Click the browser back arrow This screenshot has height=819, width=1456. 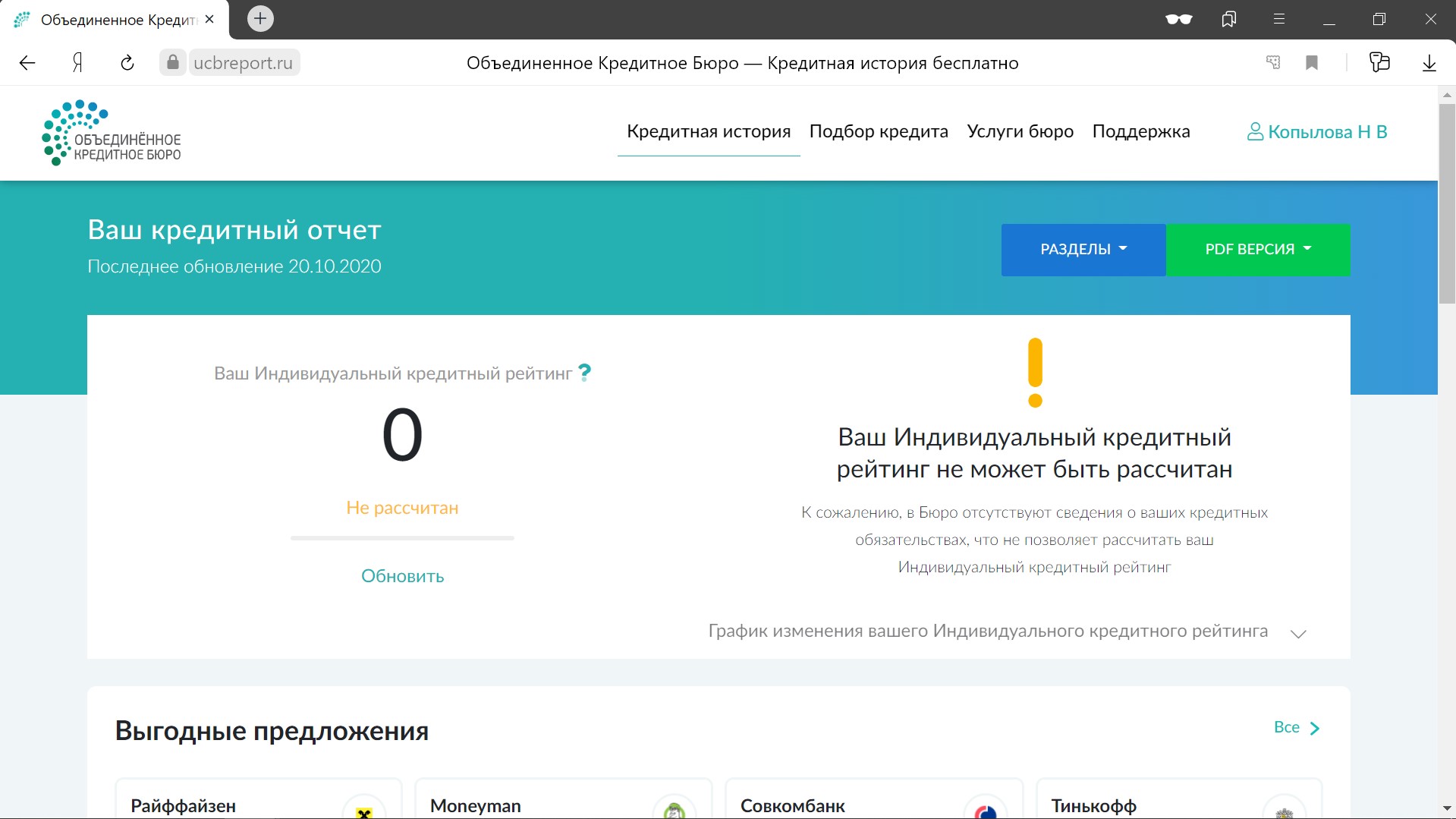point(27,63)
